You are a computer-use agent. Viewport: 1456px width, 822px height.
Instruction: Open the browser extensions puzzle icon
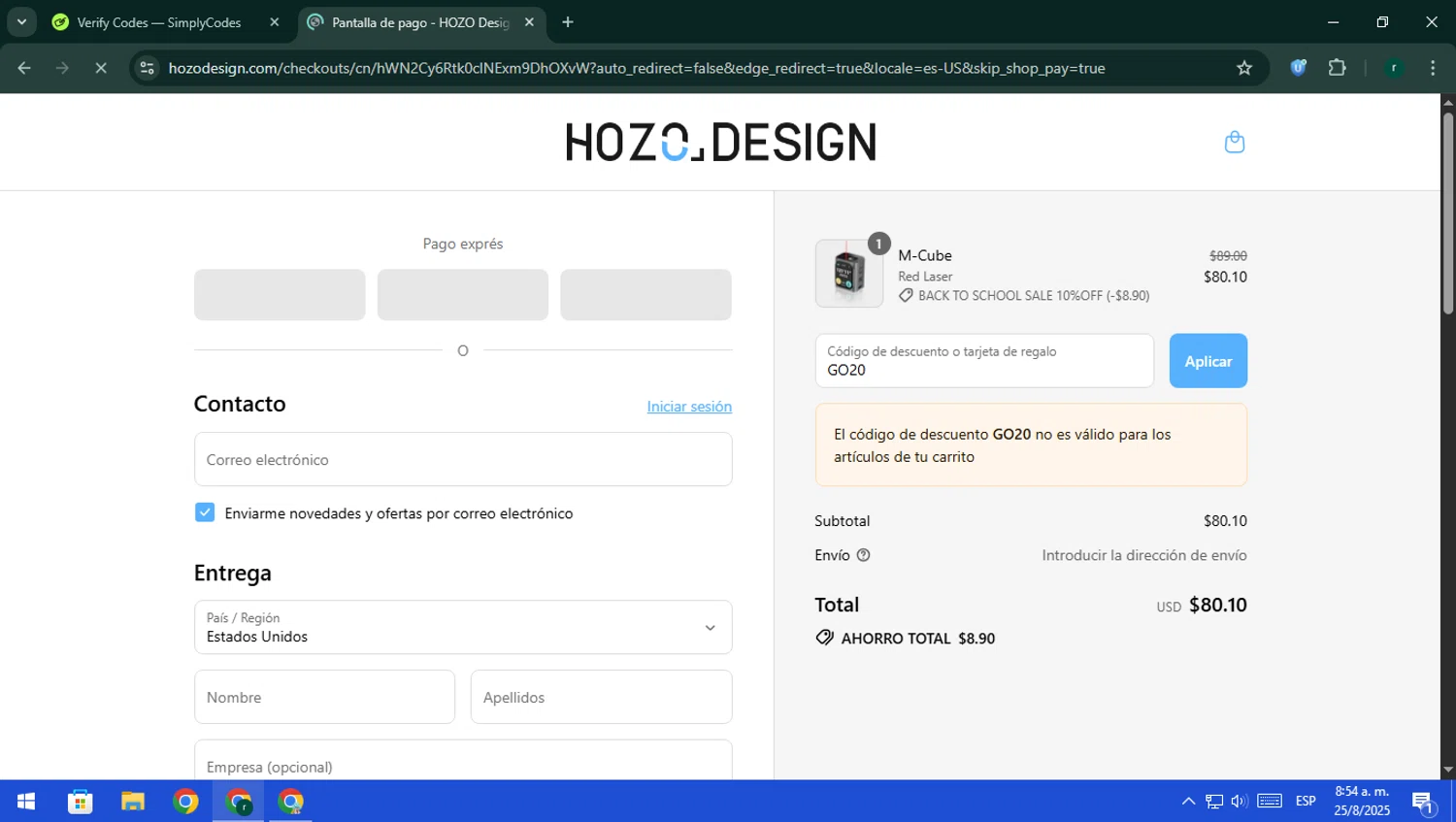(x=1337, y=68)
